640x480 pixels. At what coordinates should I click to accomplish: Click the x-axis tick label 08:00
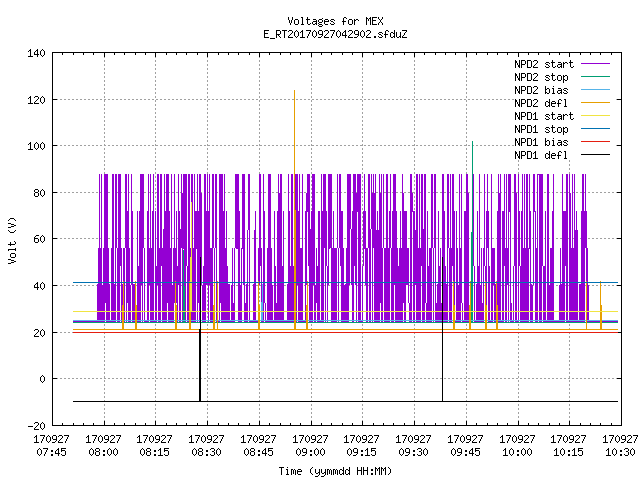pyautogui.click(x=103, y=452)
